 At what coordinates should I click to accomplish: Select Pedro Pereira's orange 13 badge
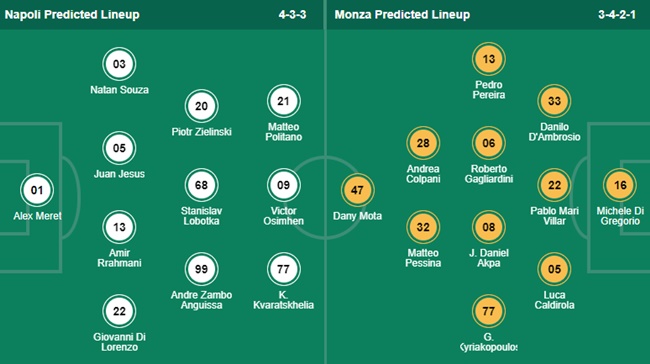(x=489, y=59)
